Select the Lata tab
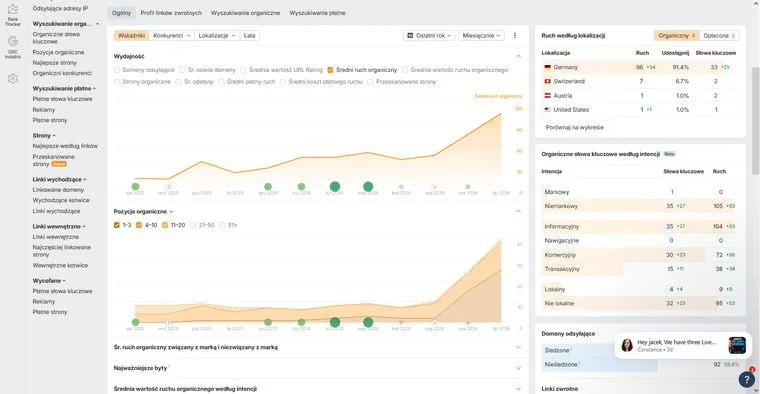The image size is (760, 394). pos(249,35)
